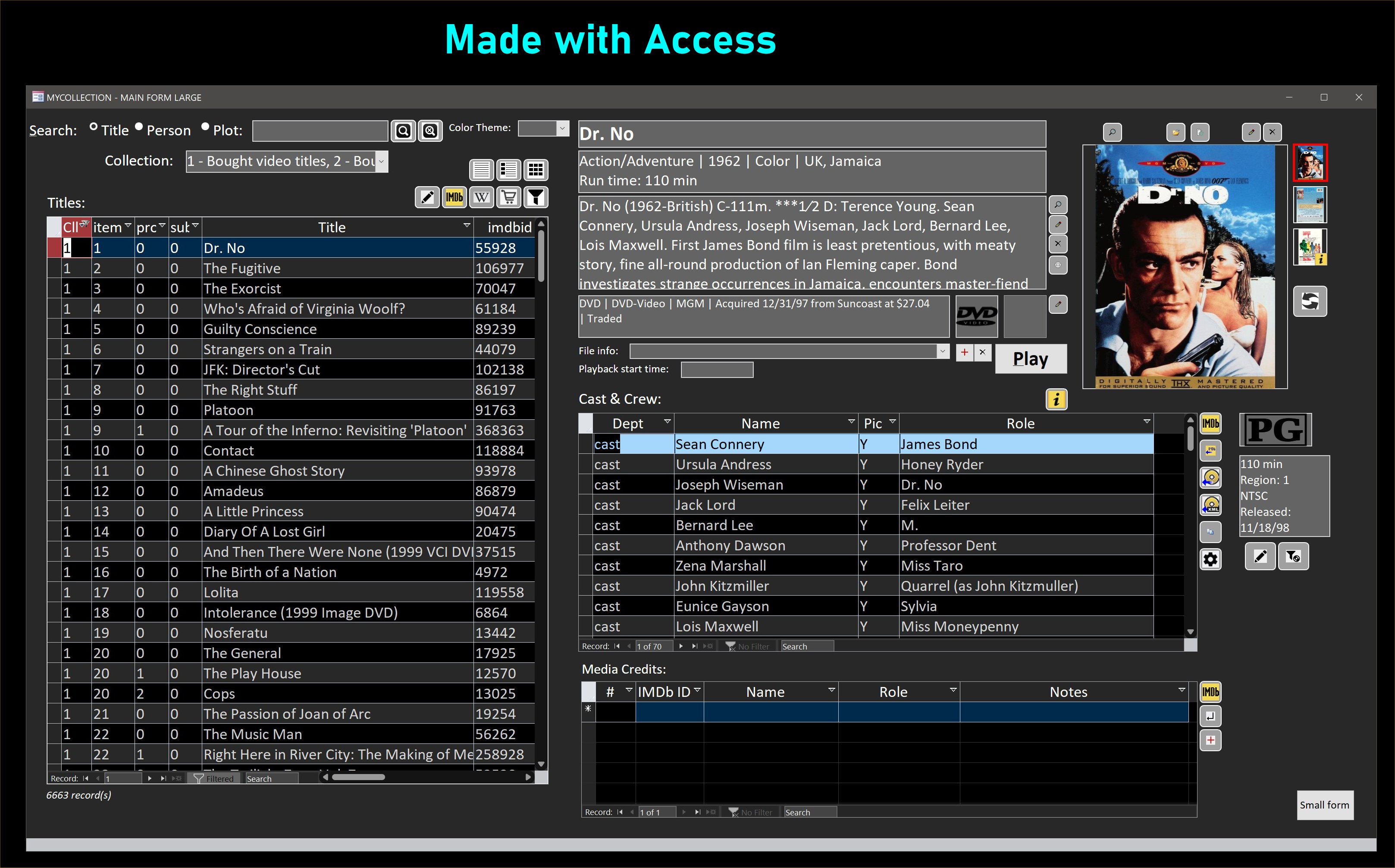Click the magnifier search button next to search box
This screenshot has height=868, width=1395.
(403, 131)
